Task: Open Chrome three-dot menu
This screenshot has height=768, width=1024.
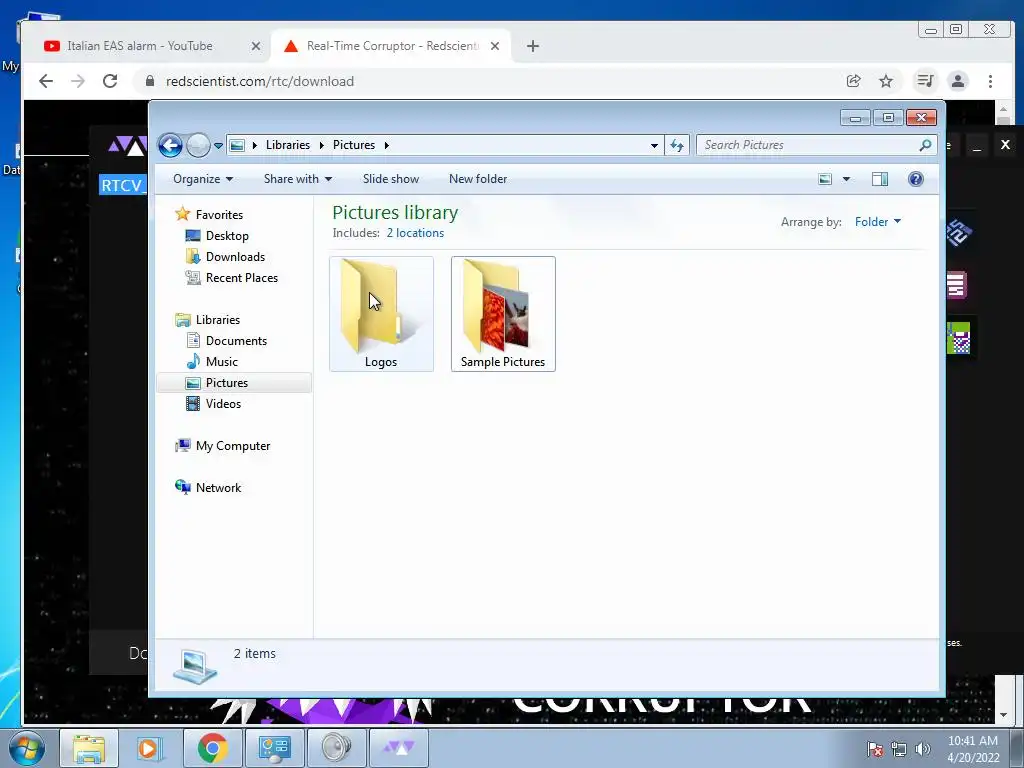Action: click(x=991, y=81)
